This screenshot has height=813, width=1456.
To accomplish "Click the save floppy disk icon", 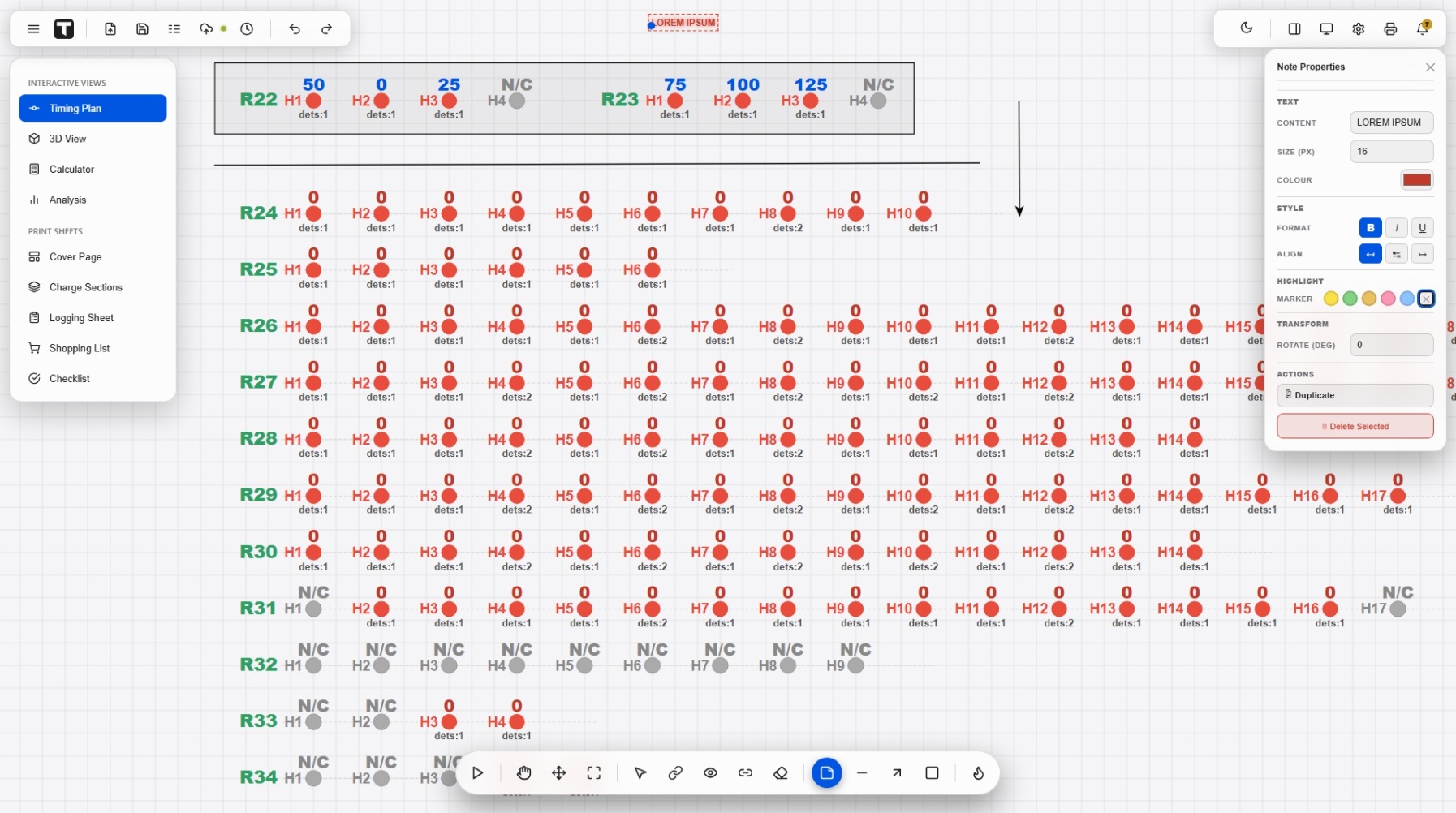I will pyautogui.click(x=142, y=29).
